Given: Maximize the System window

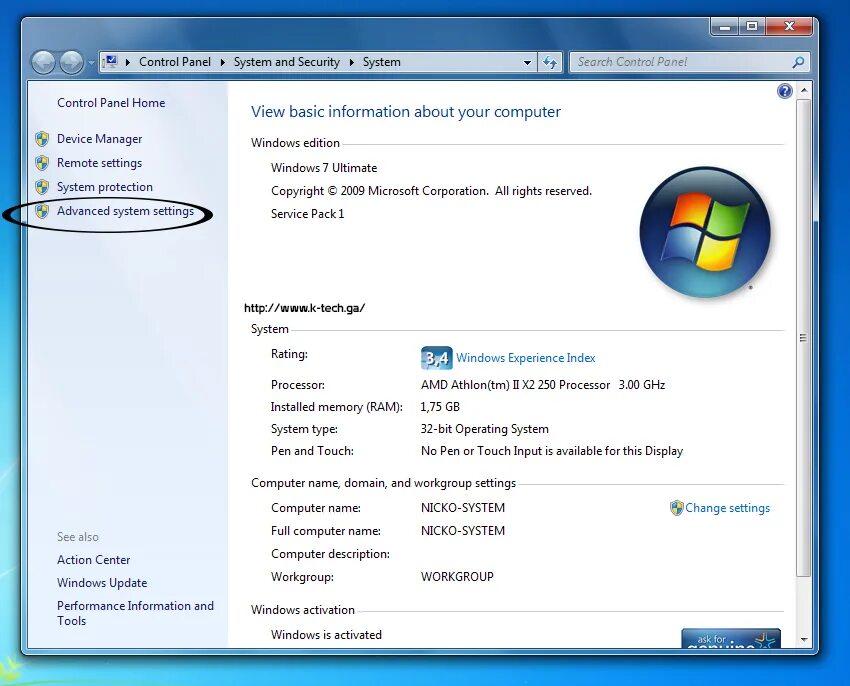Looking at the screenshot, I should tap(752, 27).
